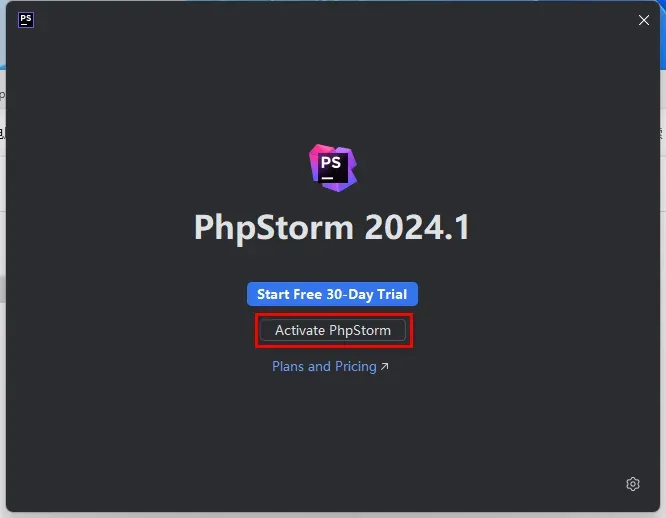This screenshot has width=666, height=518.
Task: Open the gear options menu
Action: tap(633, 484)
